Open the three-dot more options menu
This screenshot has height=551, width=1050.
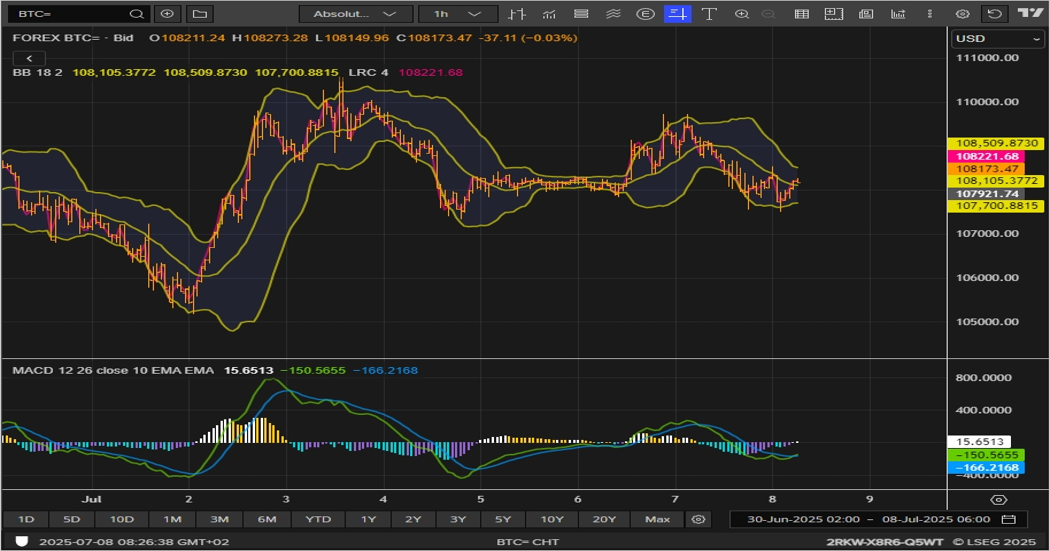(x=930, y=13)
